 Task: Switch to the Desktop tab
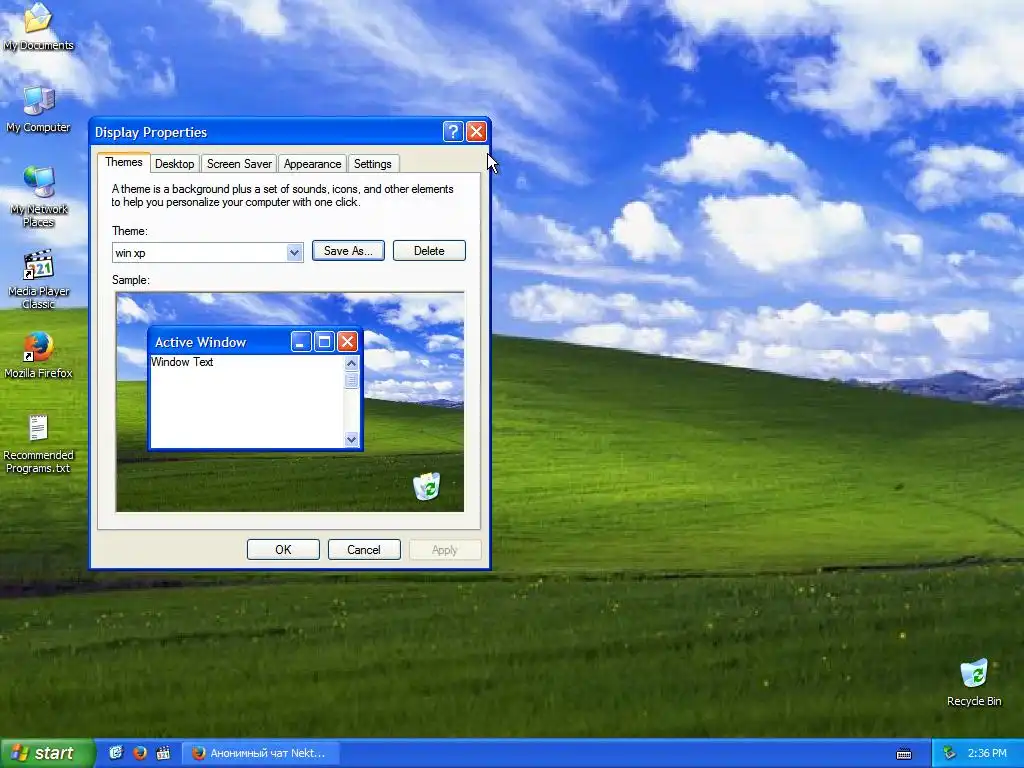click(174, 164)
